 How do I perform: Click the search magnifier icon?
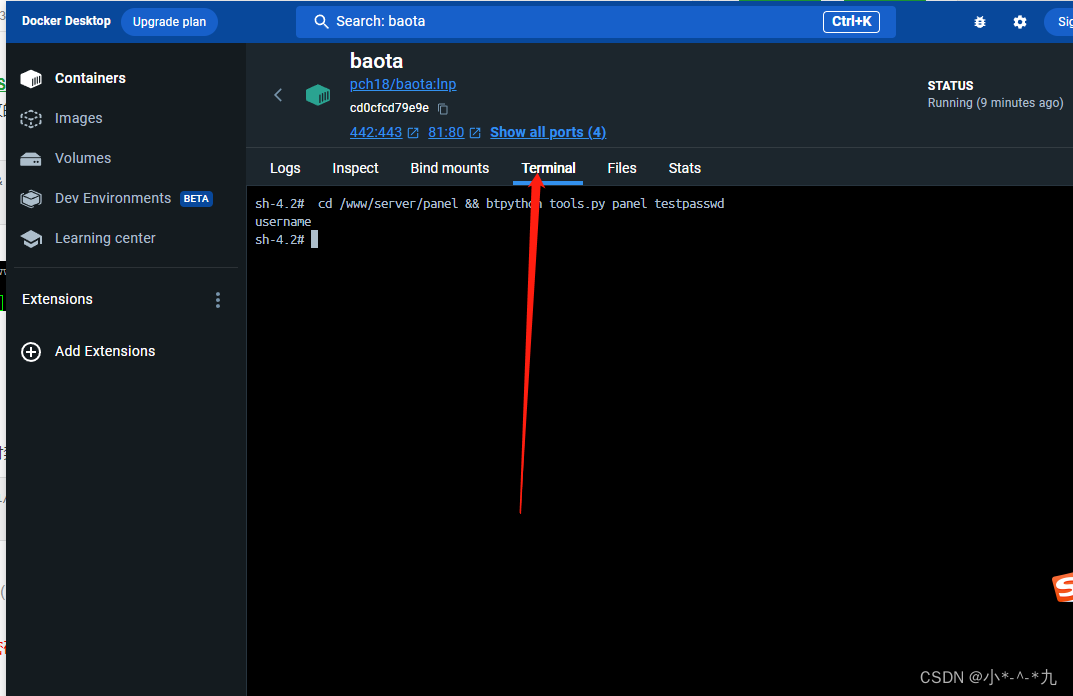[x=321, y=22]
